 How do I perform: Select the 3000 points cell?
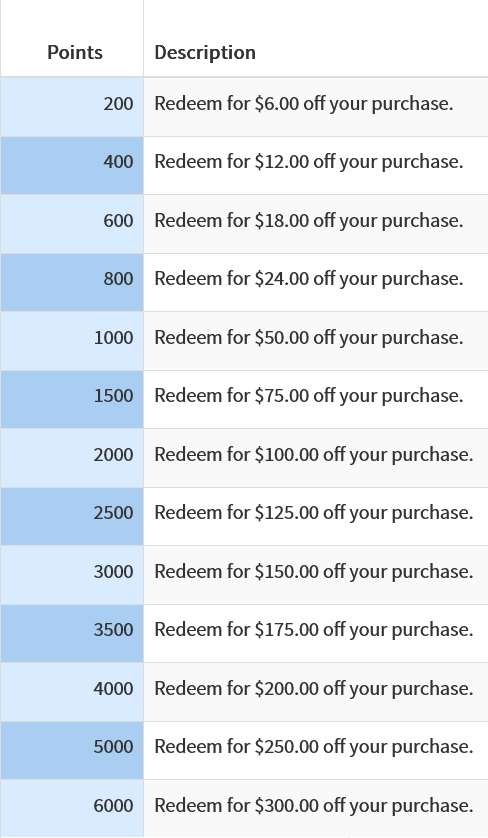click(72, 575)
